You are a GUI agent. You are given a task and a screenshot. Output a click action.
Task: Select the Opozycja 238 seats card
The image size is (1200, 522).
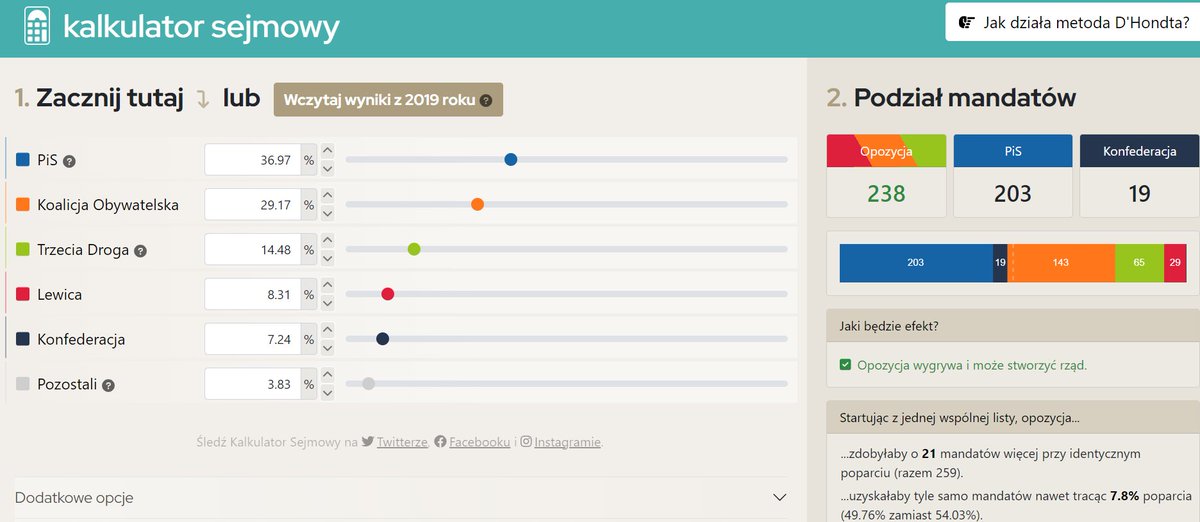[x=886, y=176]
